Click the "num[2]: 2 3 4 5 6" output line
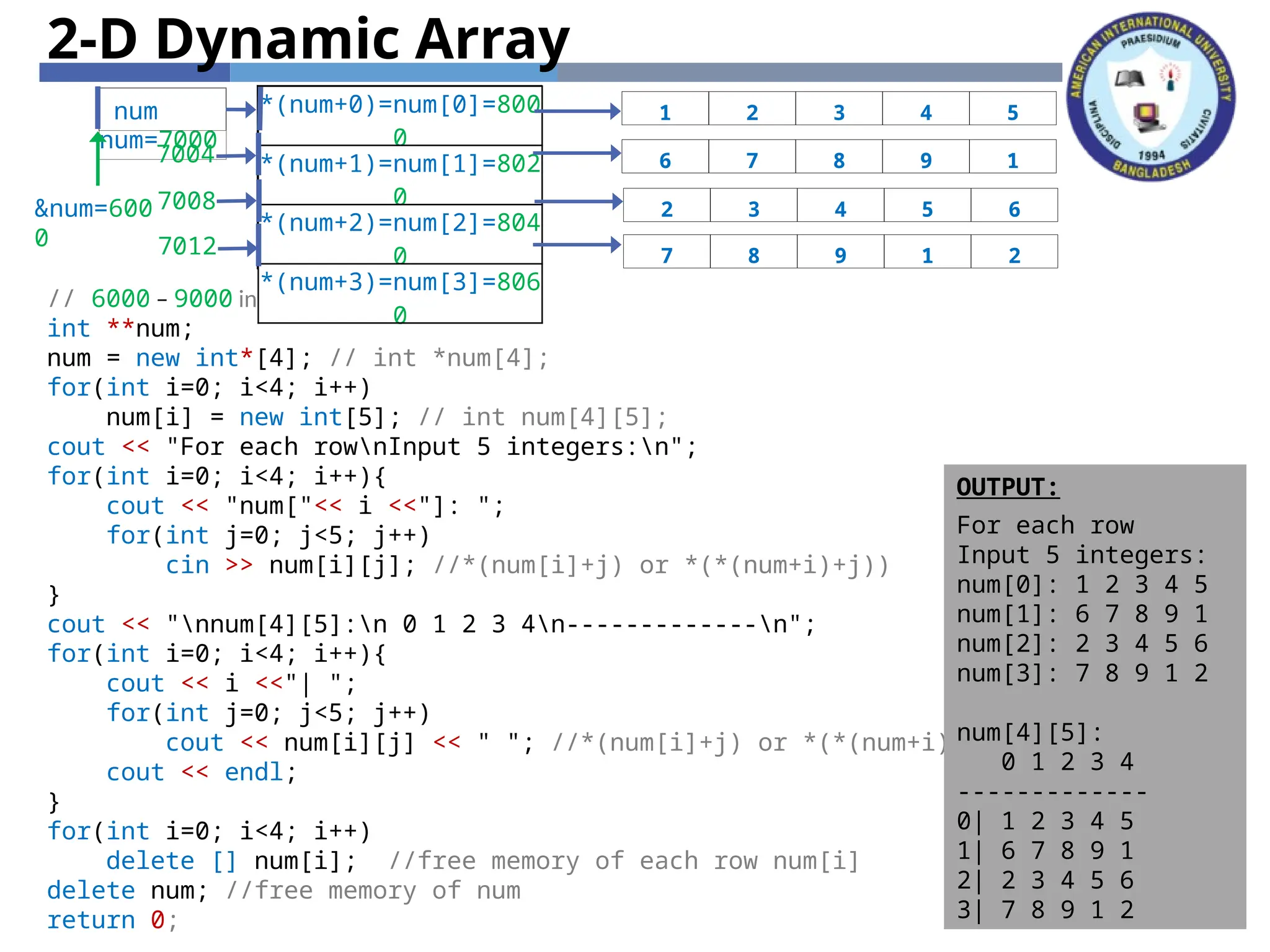This screenshot has width=1270, height=952. tap(1082, 644)
